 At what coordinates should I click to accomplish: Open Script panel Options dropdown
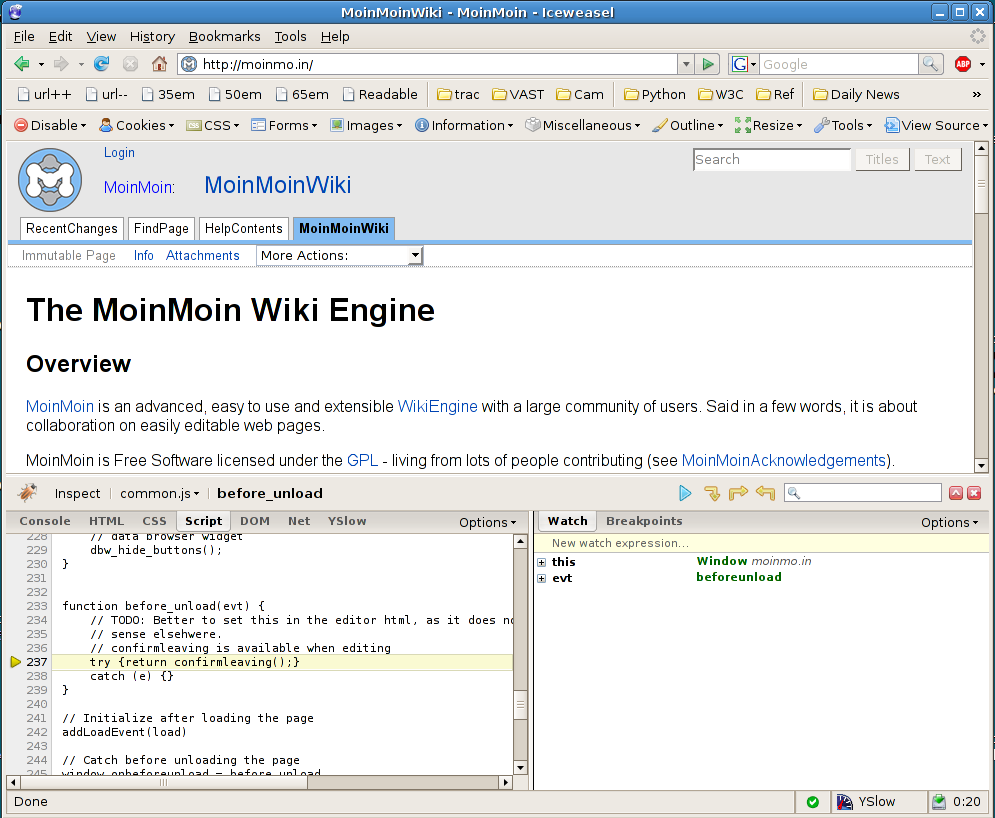[x=487, y=522]
